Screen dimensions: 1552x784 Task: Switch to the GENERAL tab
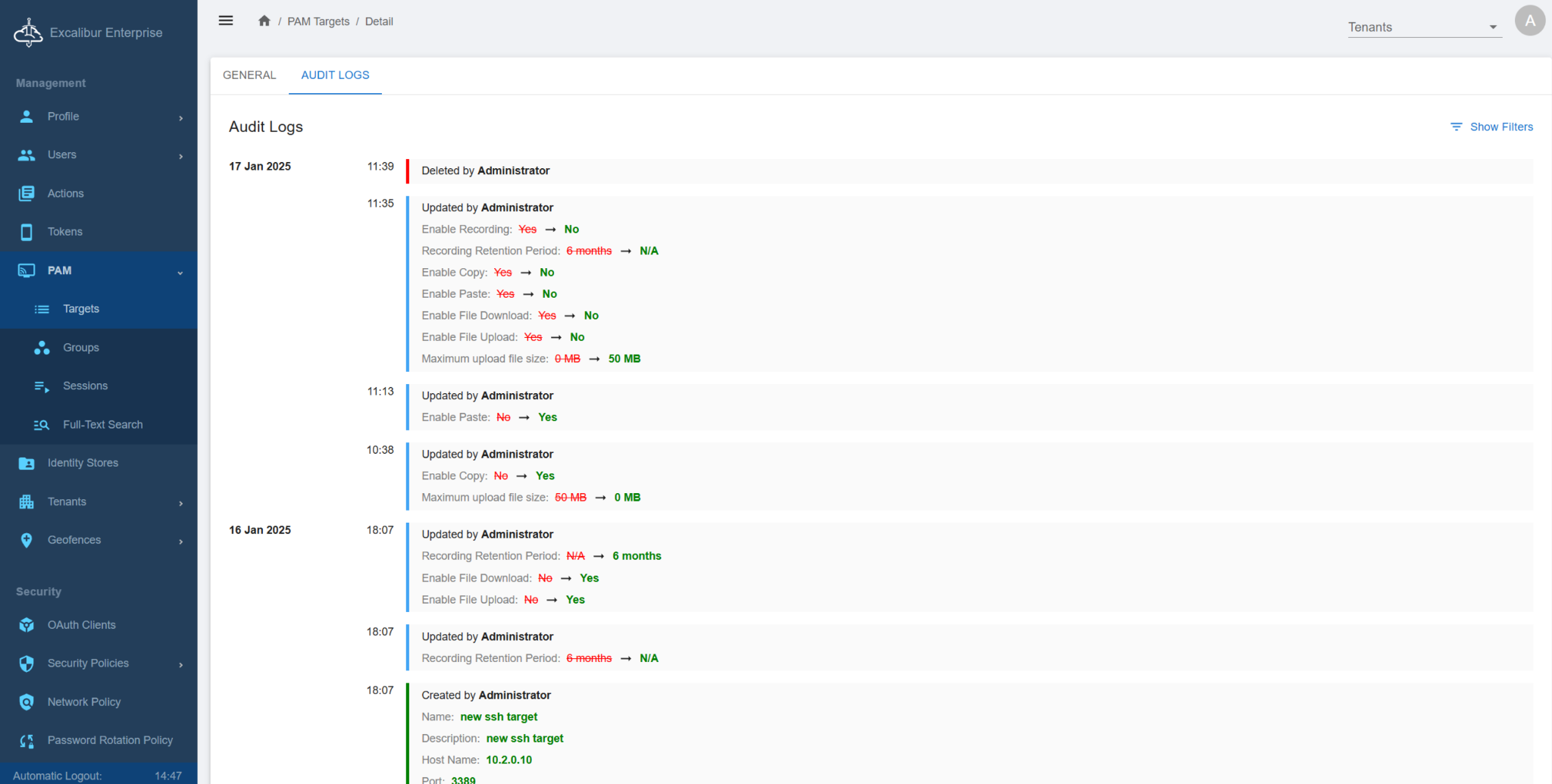point(249,75)
